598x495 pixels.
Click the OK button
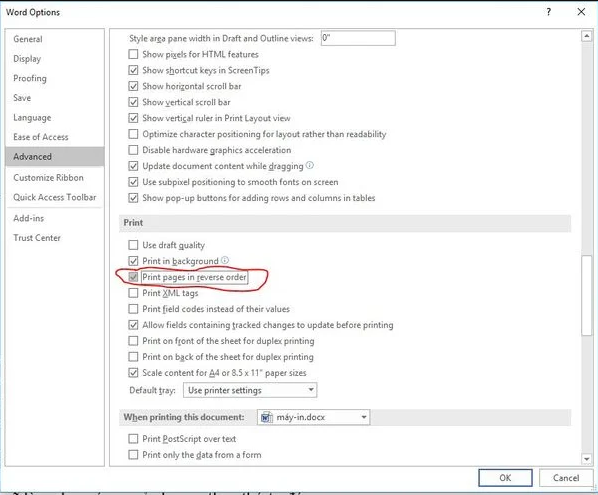click(x=505, y=478)
